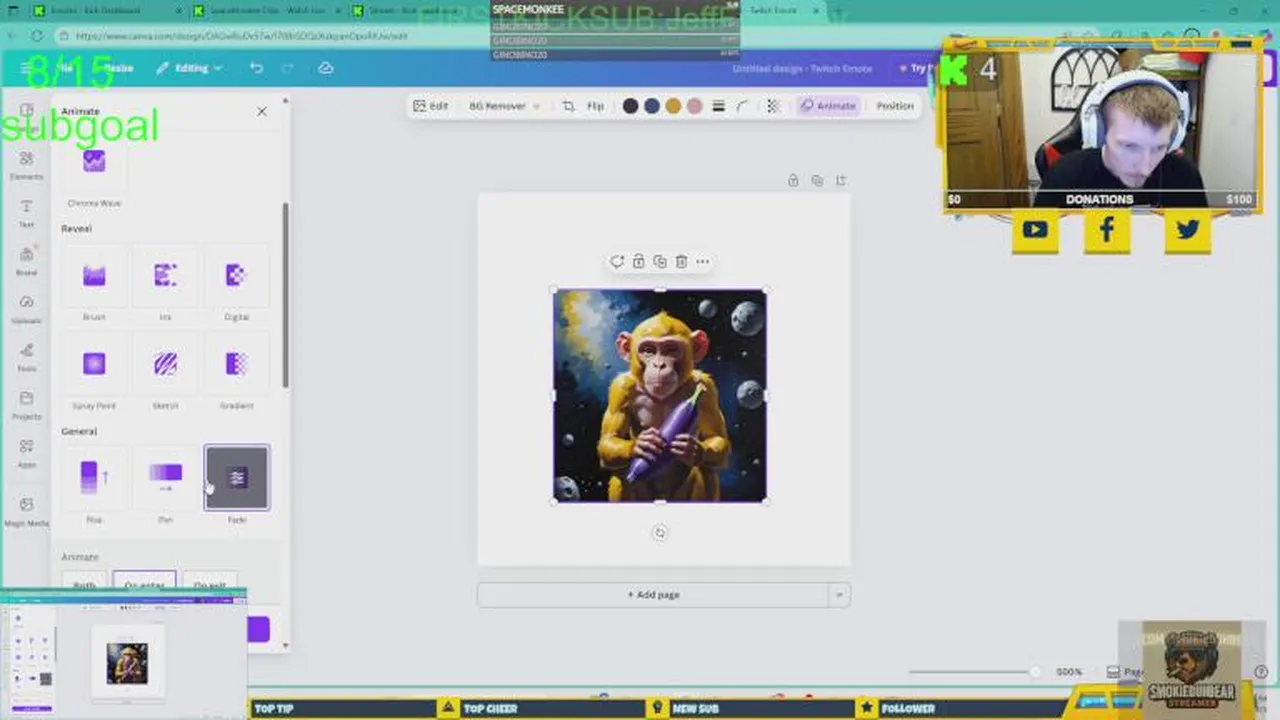Toggle the Animate toolbar button

[x=828, y=106]
